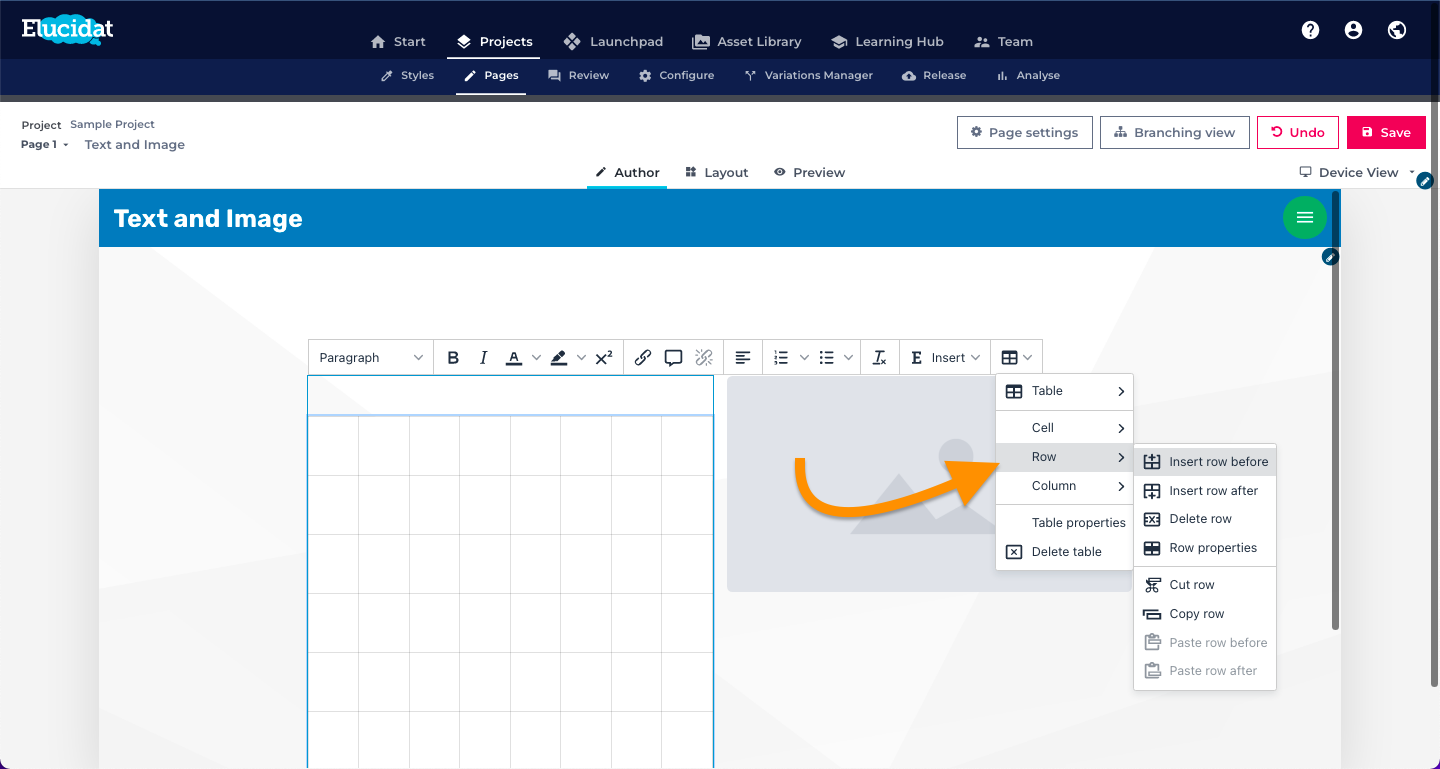Open Row properties
This screenshot has height=769, width=1440.
click(1205, 548)
